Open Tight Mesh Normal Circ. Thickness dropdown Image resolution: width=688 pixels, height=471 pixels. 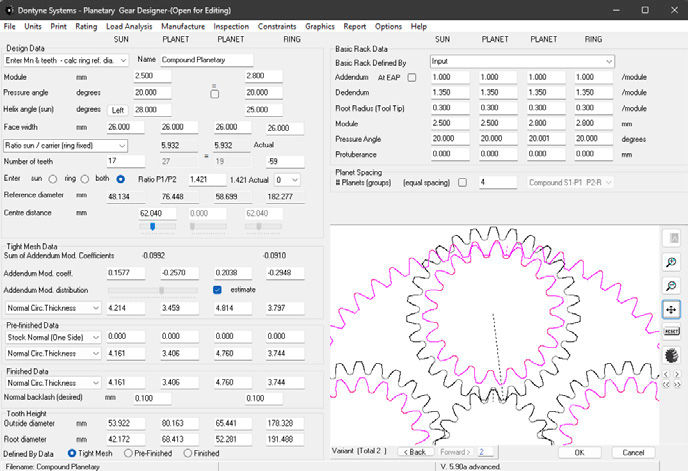pos(53,308)
